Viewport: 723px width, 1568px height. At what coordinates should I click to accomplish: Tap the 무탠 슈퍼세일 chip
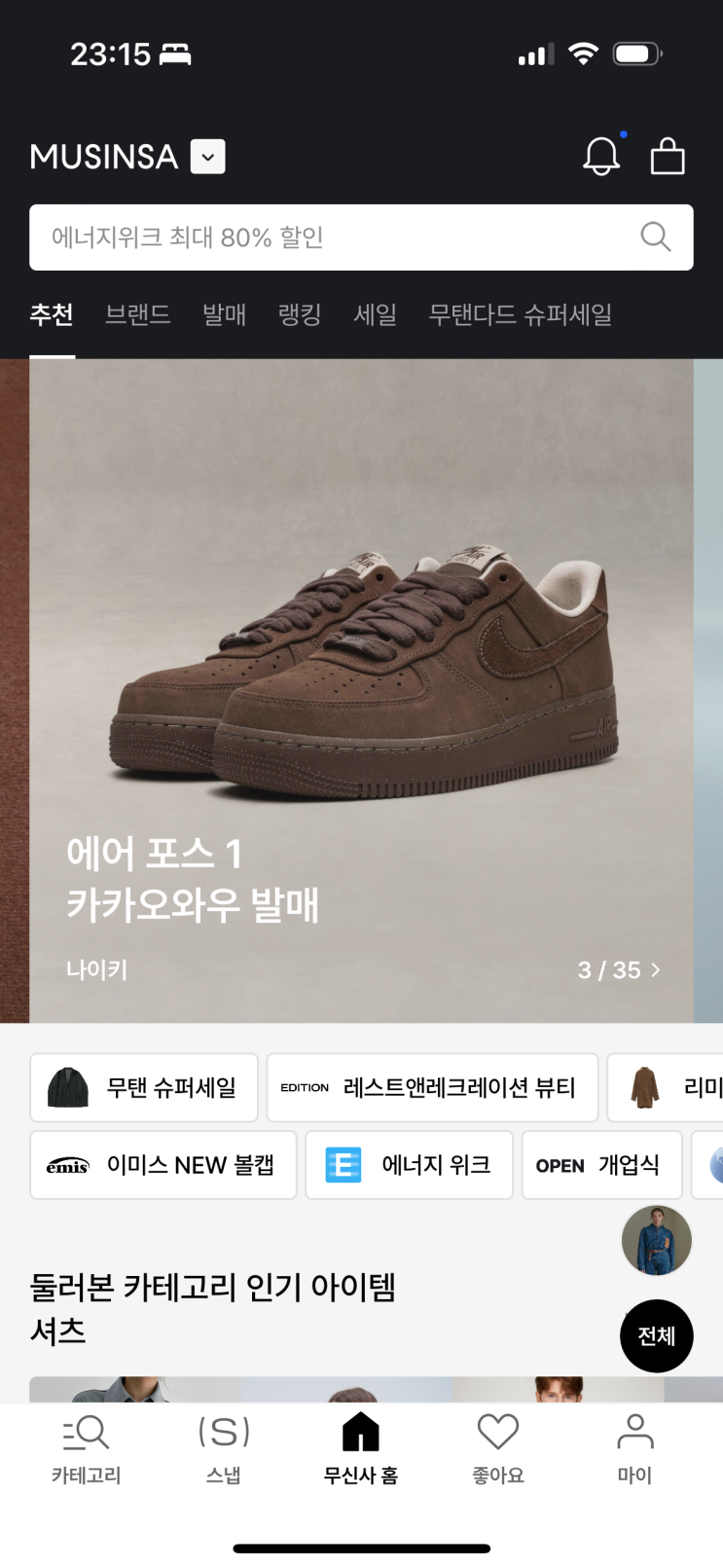(144, 1087)
